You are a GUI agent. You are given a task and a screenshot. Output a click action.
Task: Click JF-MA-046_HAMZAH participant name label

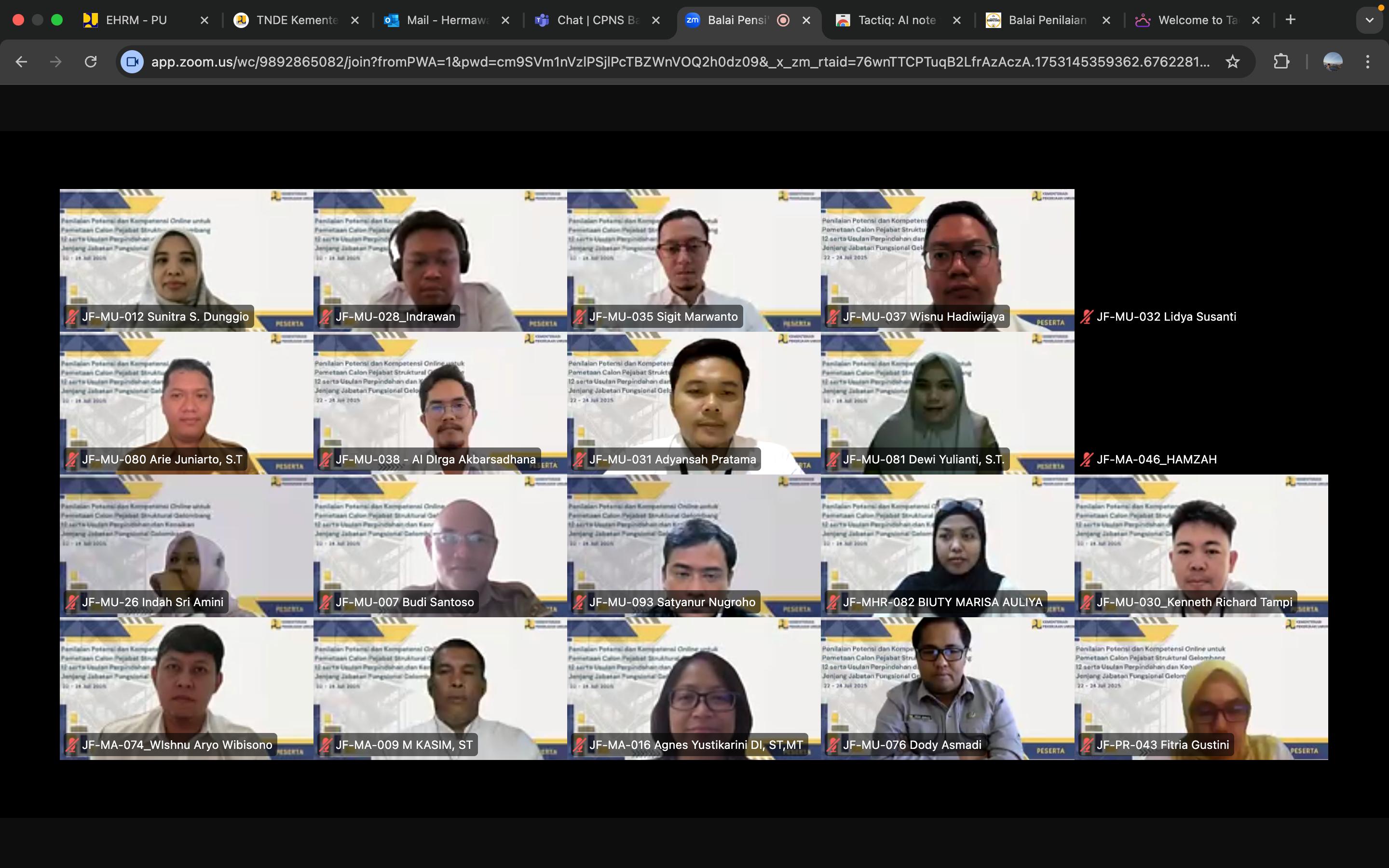1156,459
